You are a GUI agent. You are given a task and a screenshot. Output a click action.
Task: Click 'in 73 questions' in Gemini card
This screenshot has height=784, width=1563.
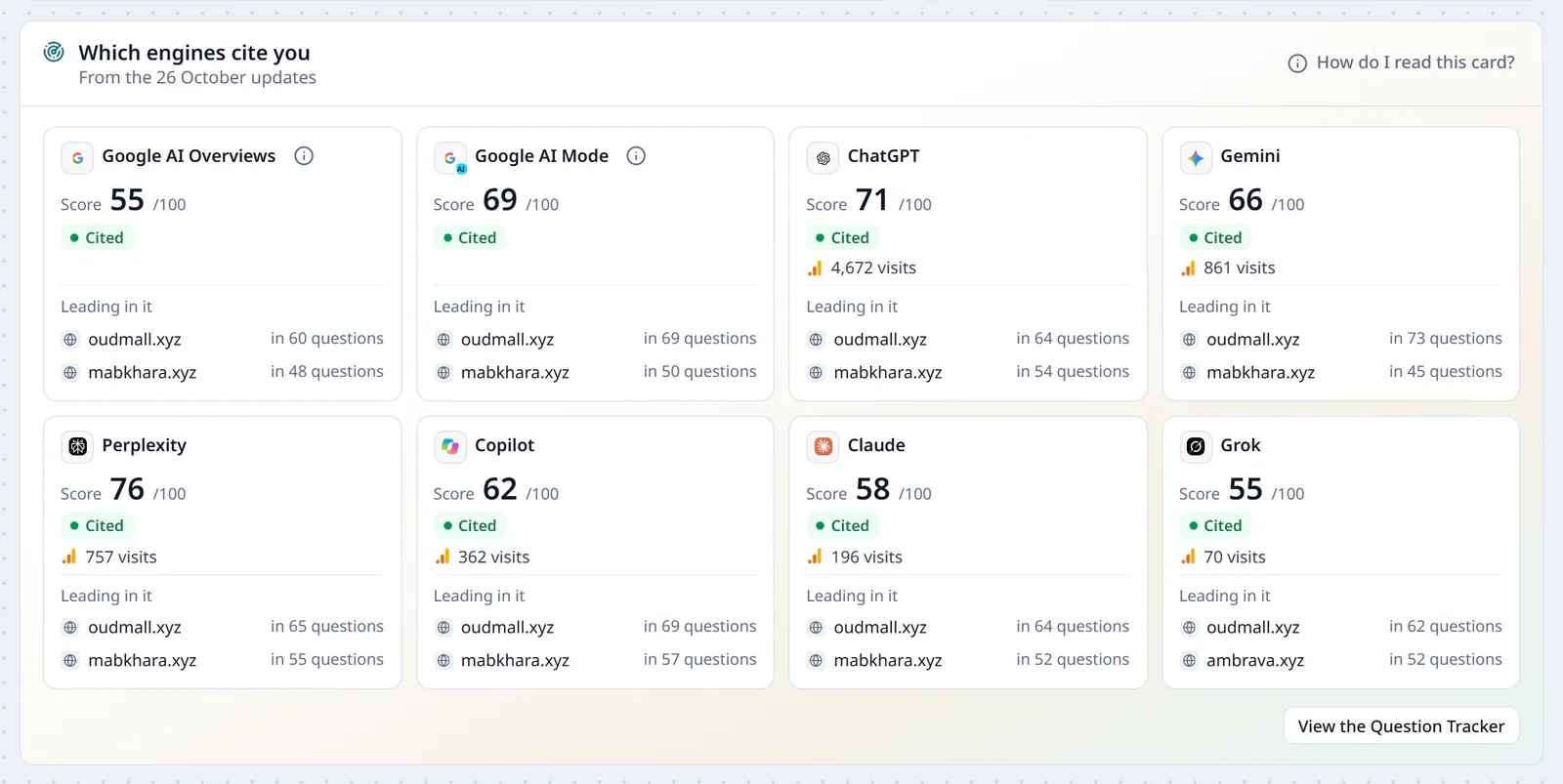[1446, 339]
